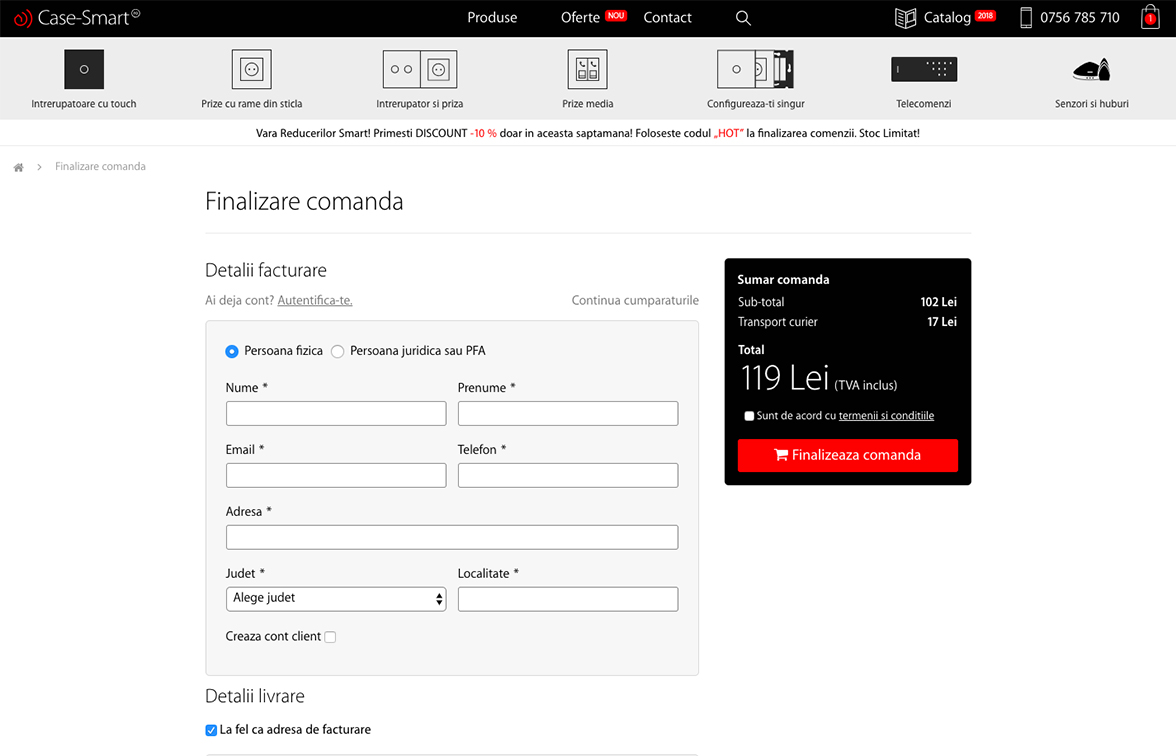Accept the termenii si conditiile checkbox
1176x756 pixels.
pyautogui.click(x=749, y=416)
